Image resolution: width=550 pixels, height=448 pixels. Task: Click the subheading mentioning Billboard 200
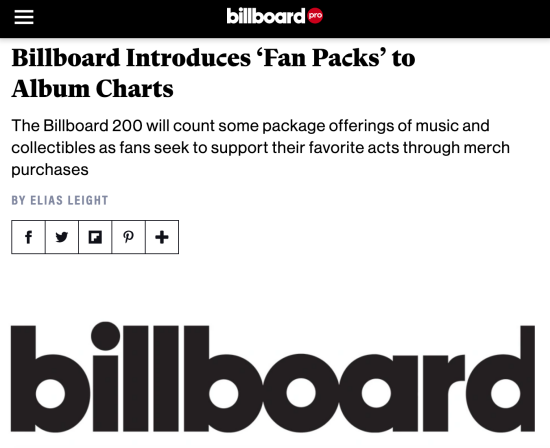click(x=260, y=147)
